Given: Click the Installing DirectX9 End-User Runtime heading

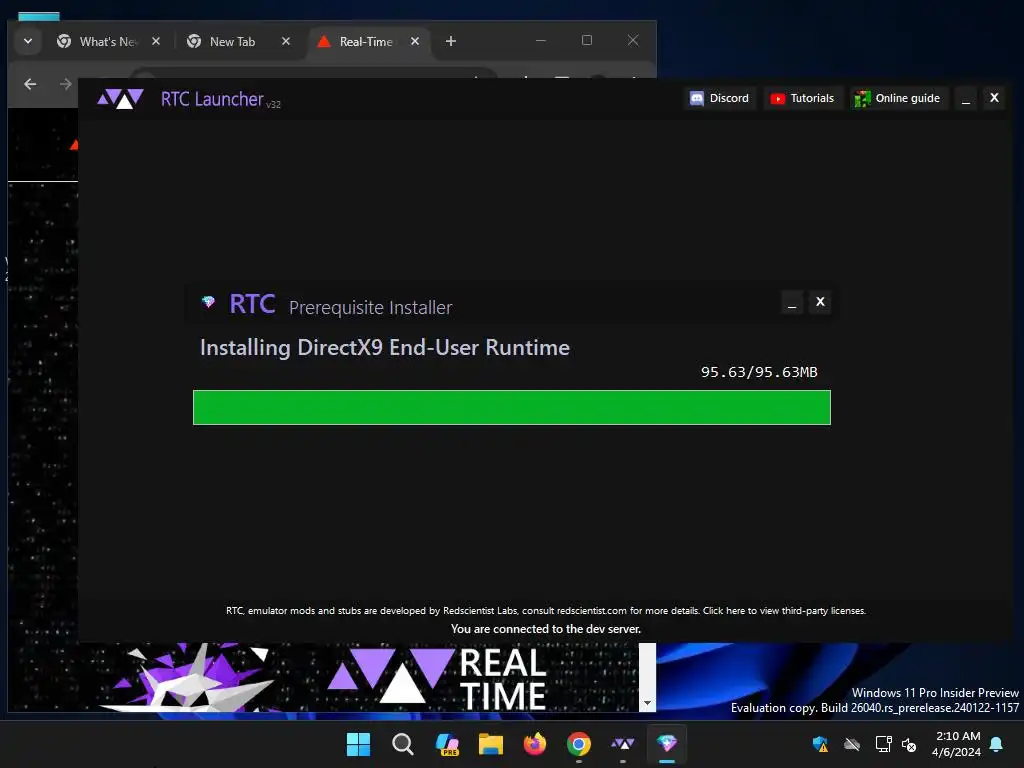Looking at the screenshot, I should pyautogui.click(x=385, y=347).
